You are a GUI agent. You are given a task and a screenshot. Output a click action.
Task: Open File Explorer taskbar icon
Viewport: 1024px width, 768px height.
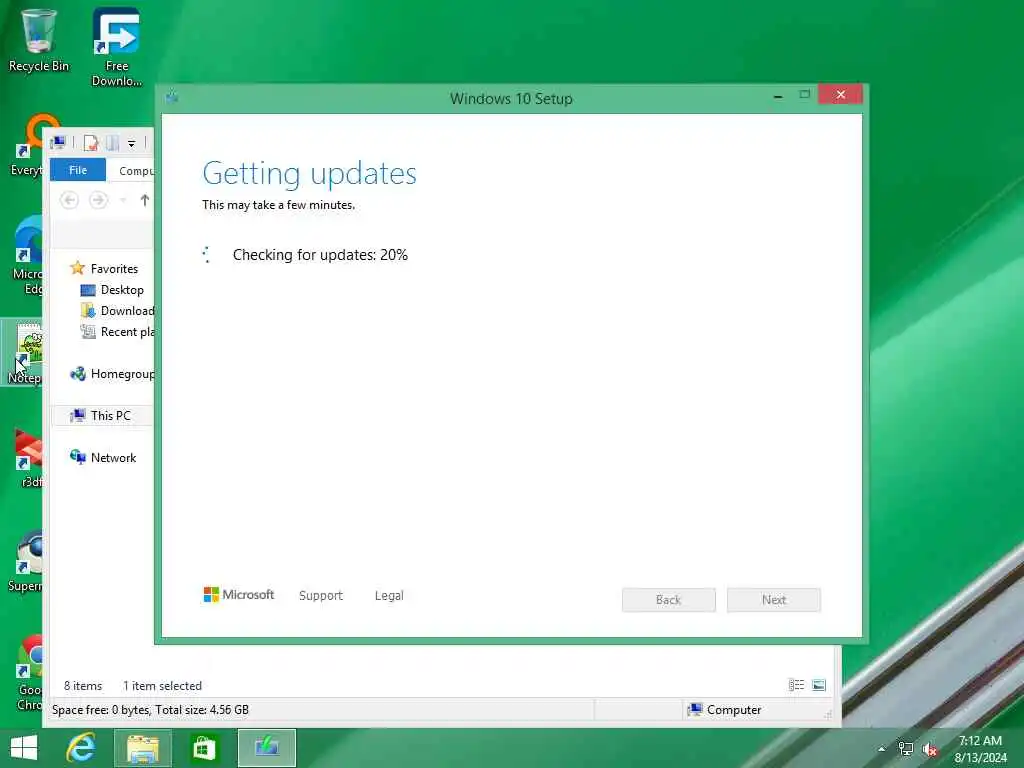[x=143, y=748]
